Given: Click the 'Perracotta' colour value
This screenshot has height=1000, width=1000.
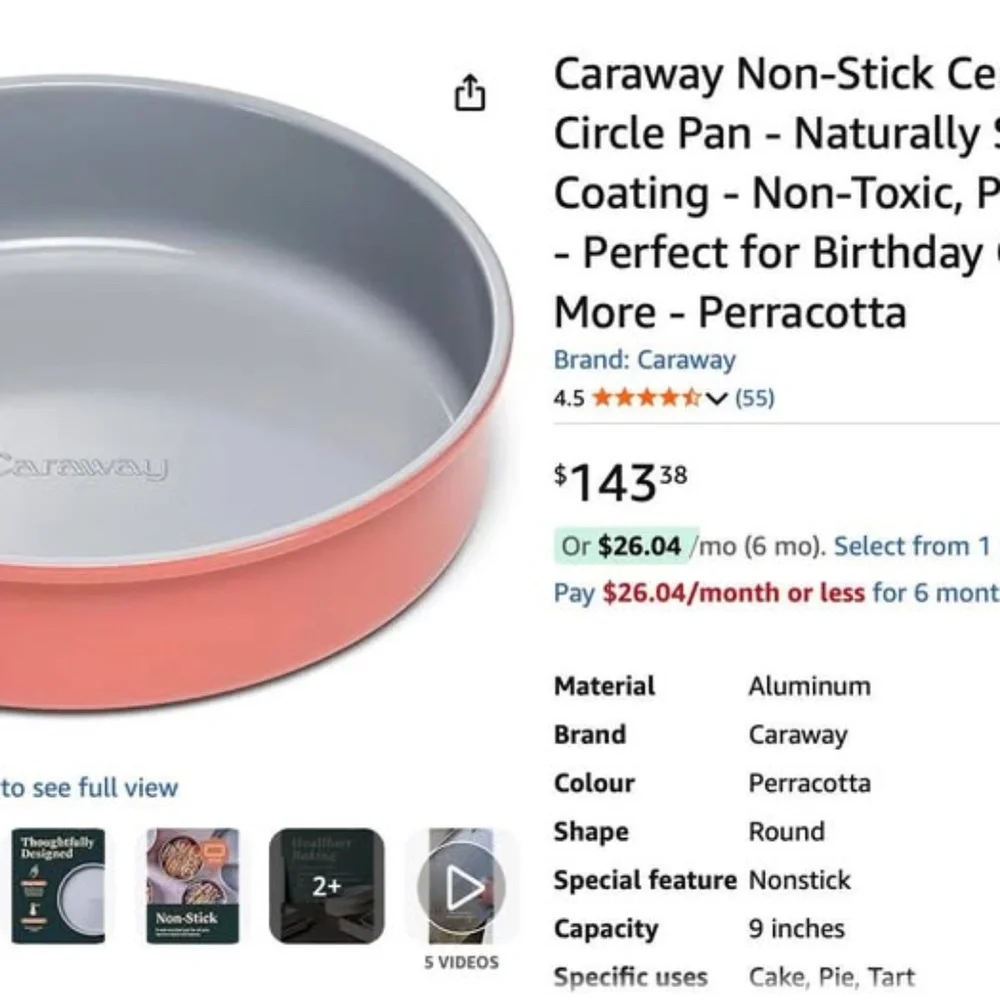Looking at the screenshot, I should pyautogui.click(x=808, y=783).
